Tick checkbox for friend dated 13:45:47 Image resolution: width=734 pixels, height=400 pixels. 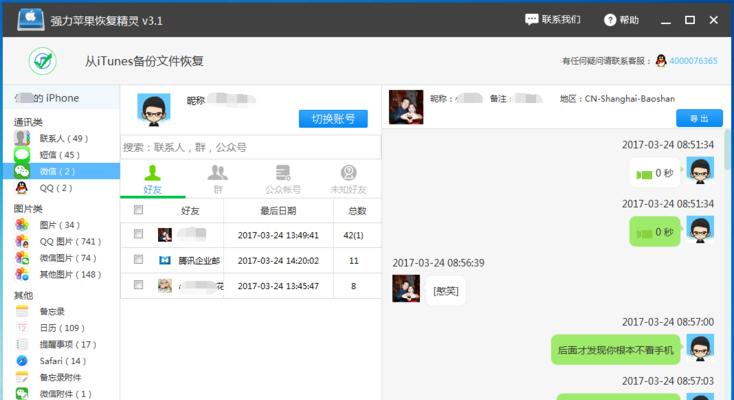pyautogui.click(x=139, y=284)
